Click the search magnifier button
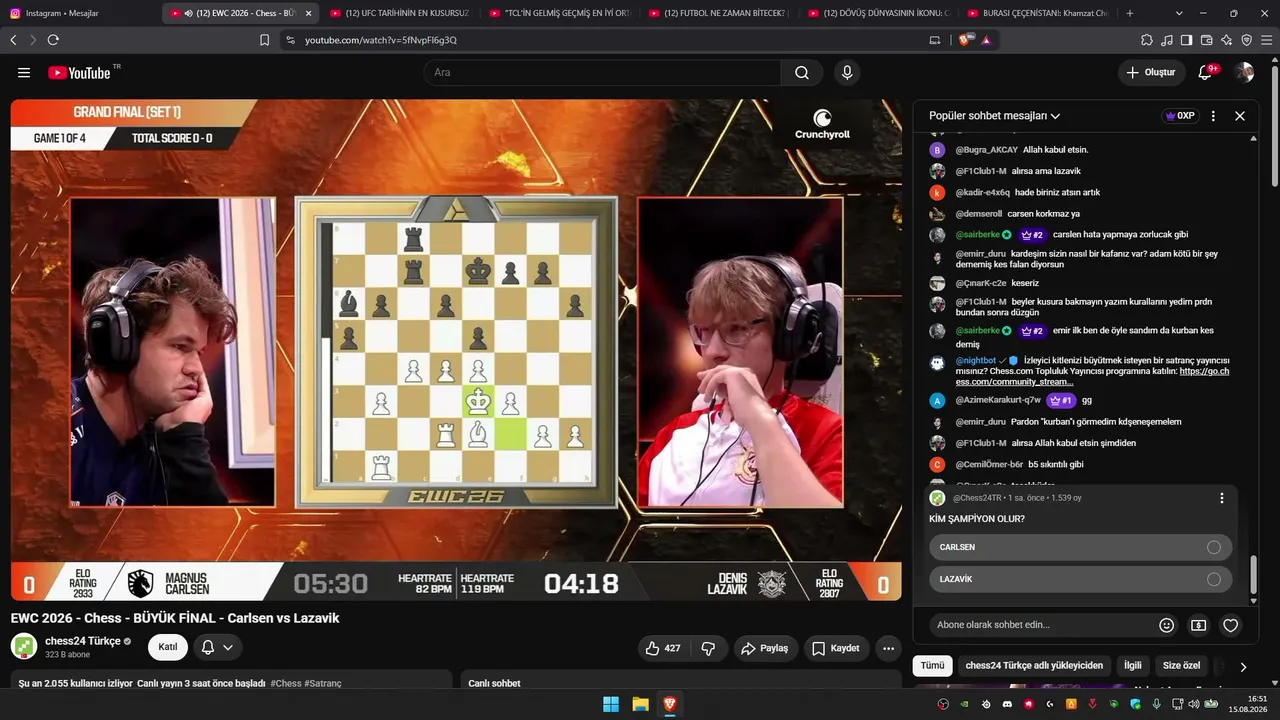 click(802, 73)
